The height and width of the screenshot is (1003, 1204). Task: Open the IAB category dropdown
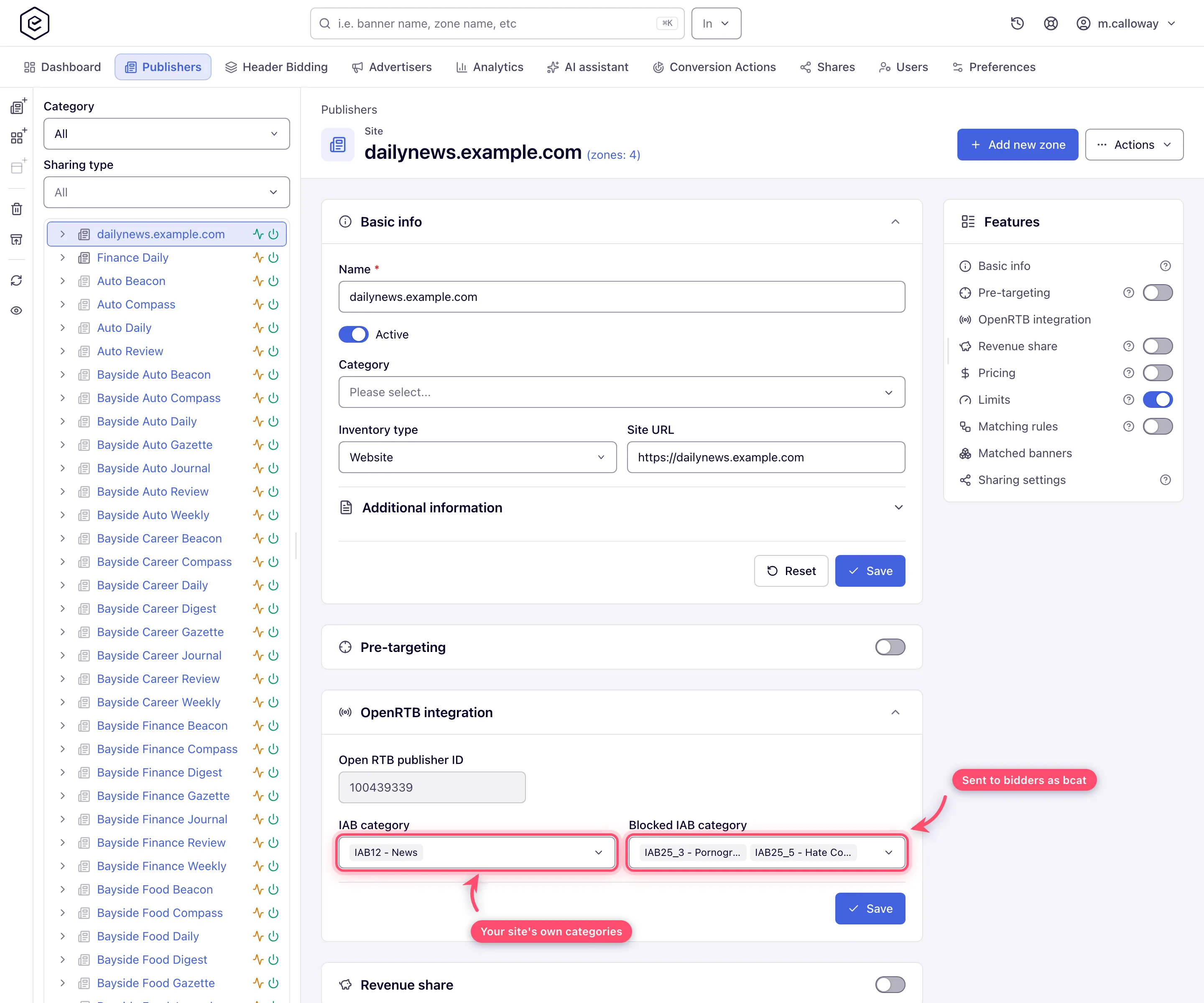coord(477,853)
